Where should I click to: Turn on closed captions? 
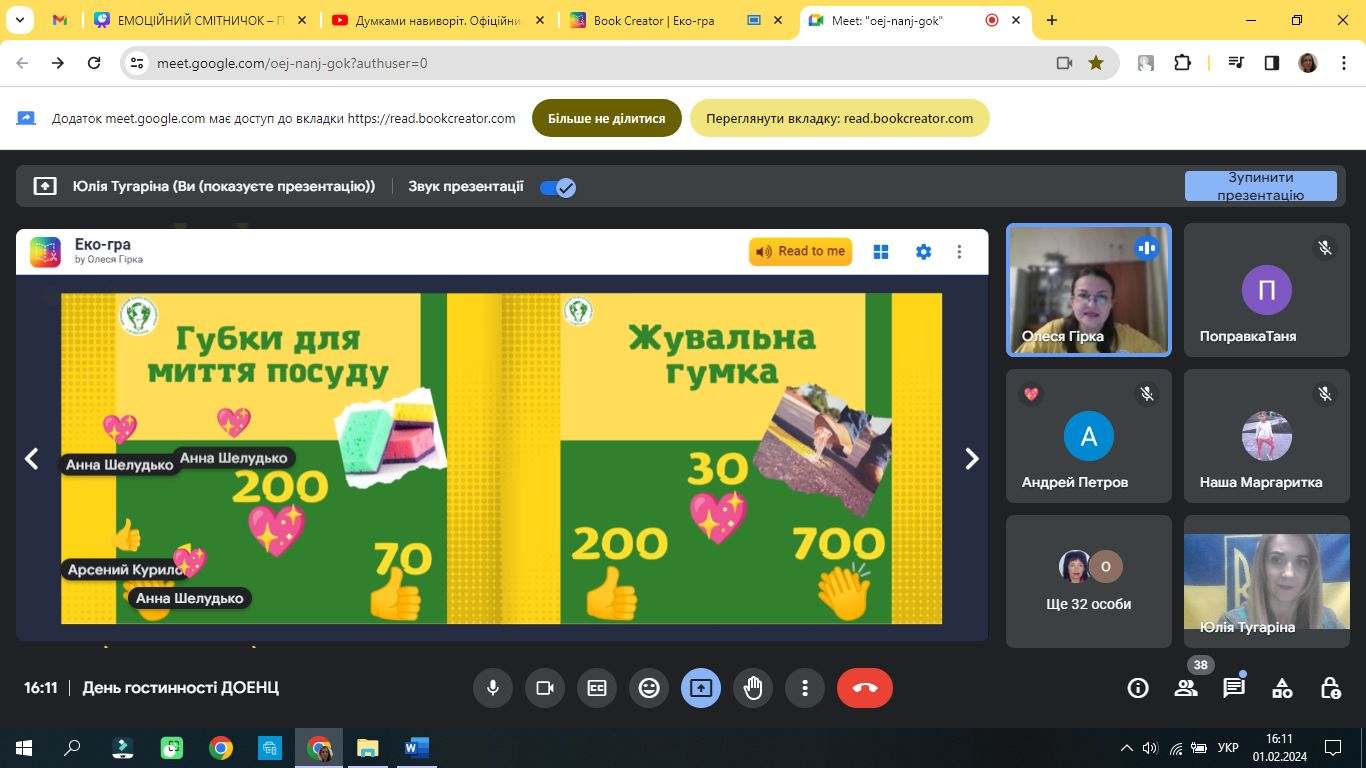(597, 688)
